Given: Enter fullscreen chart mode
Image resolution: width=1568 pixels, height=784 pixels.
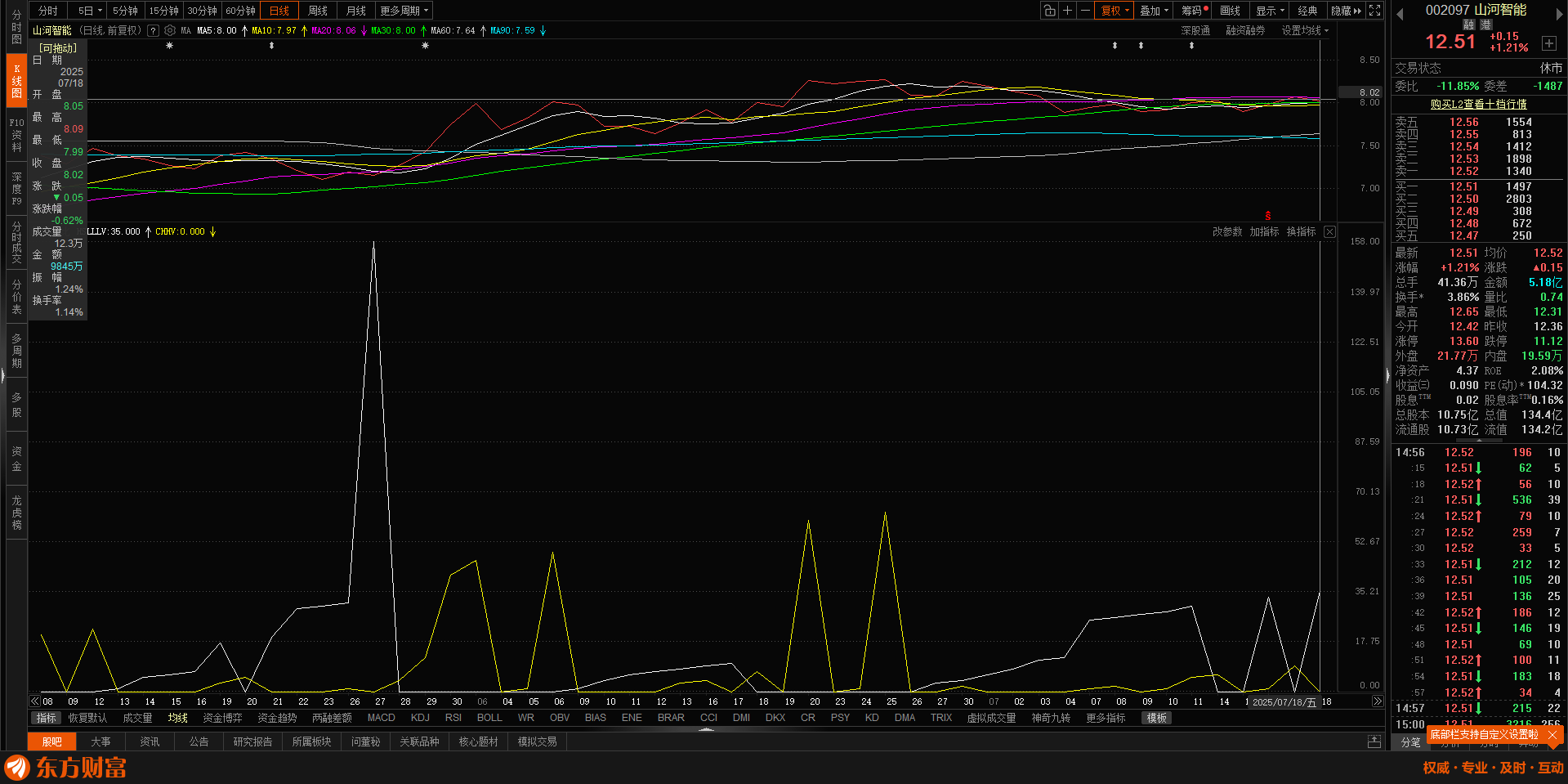Looking at the screenshot, I should [x=1375, y=11].
